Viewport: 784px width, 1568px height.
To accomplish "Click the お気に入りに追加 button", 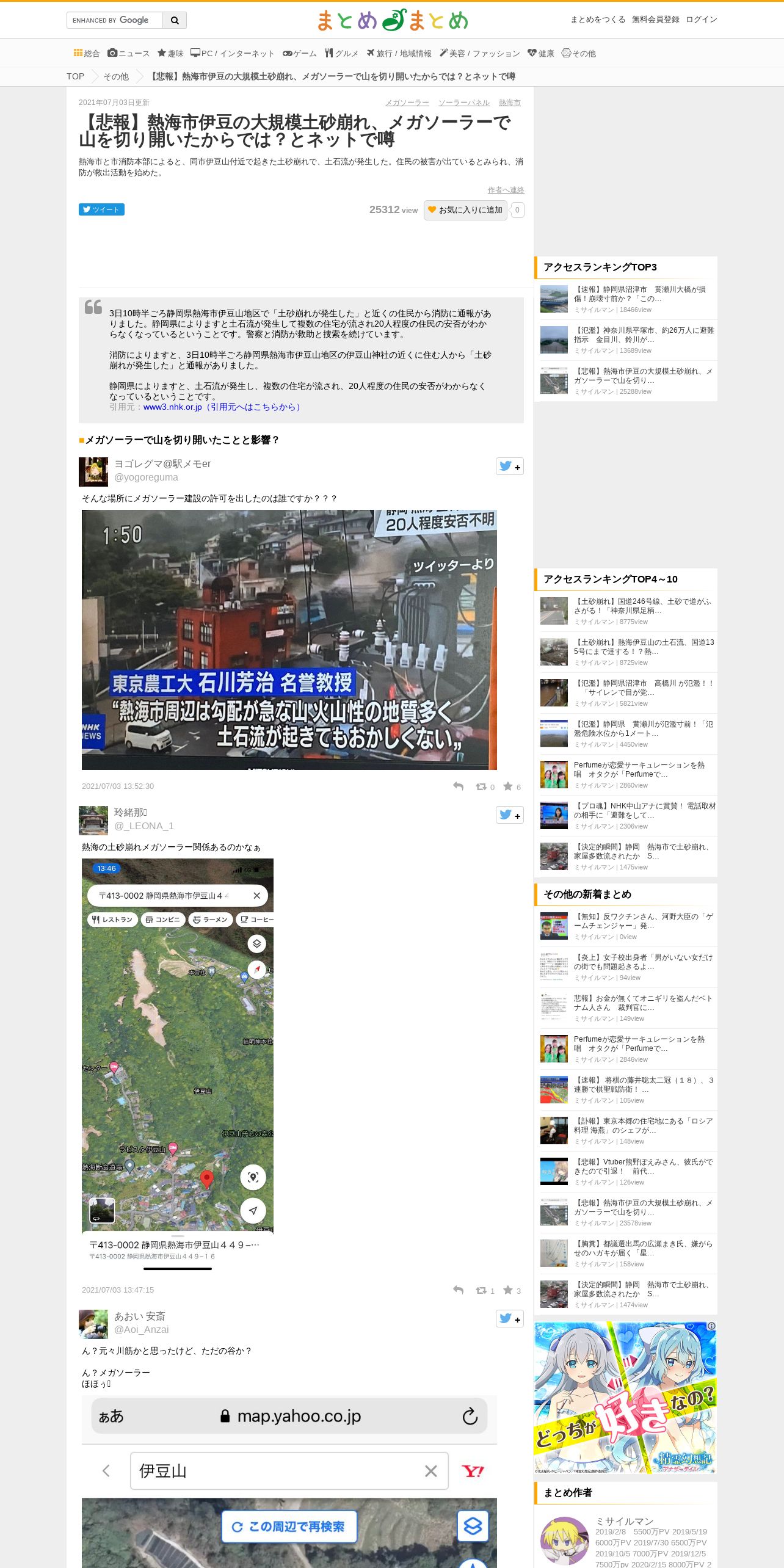I will 465,210.
